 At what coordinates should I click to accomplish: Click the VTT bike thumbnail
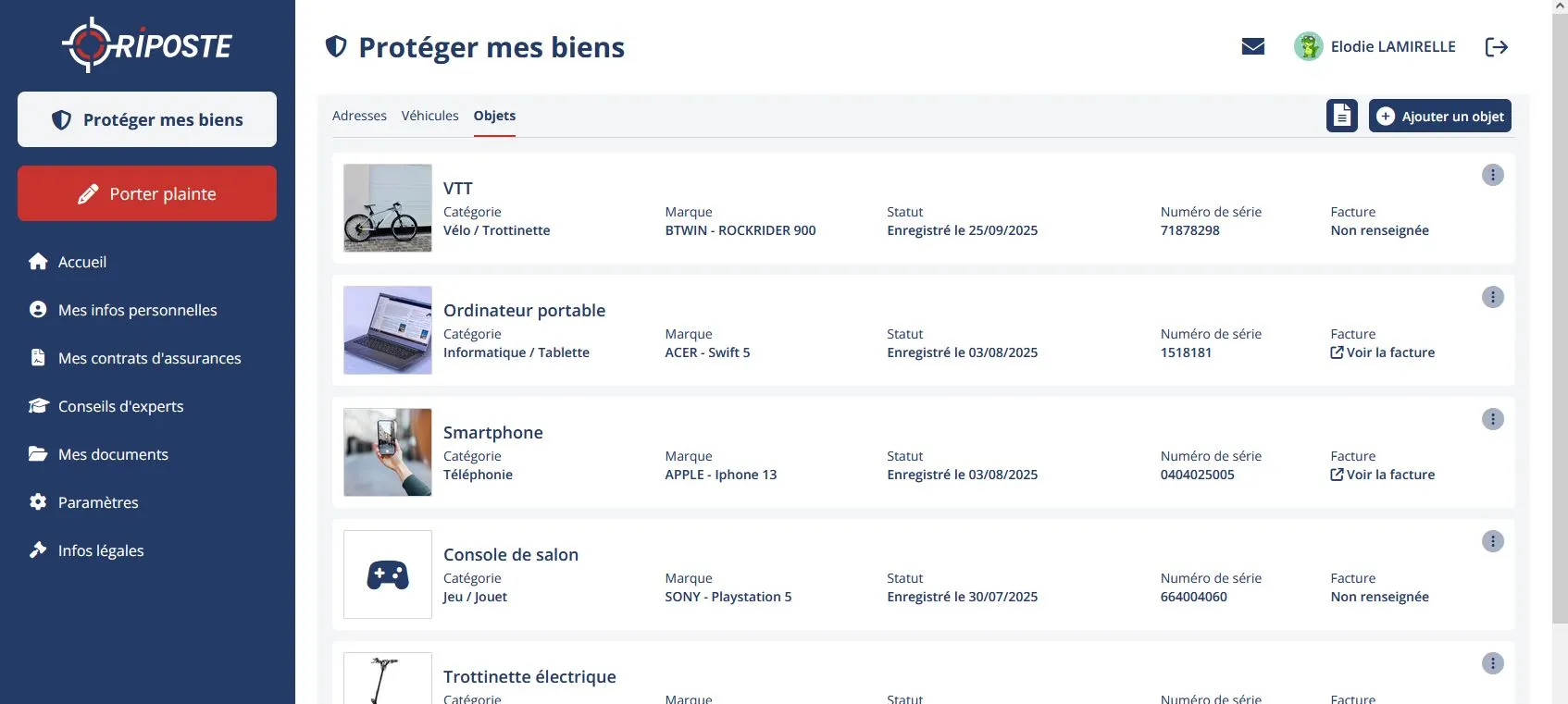tap(387, 208)
